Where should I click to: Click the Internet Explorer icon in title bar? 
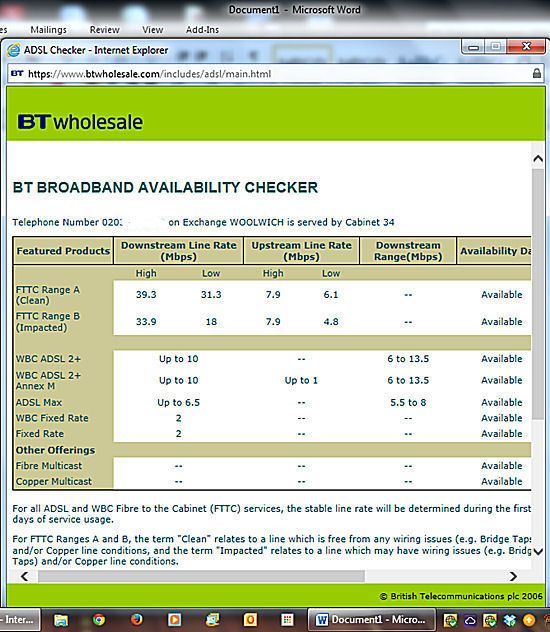(14, 50)
